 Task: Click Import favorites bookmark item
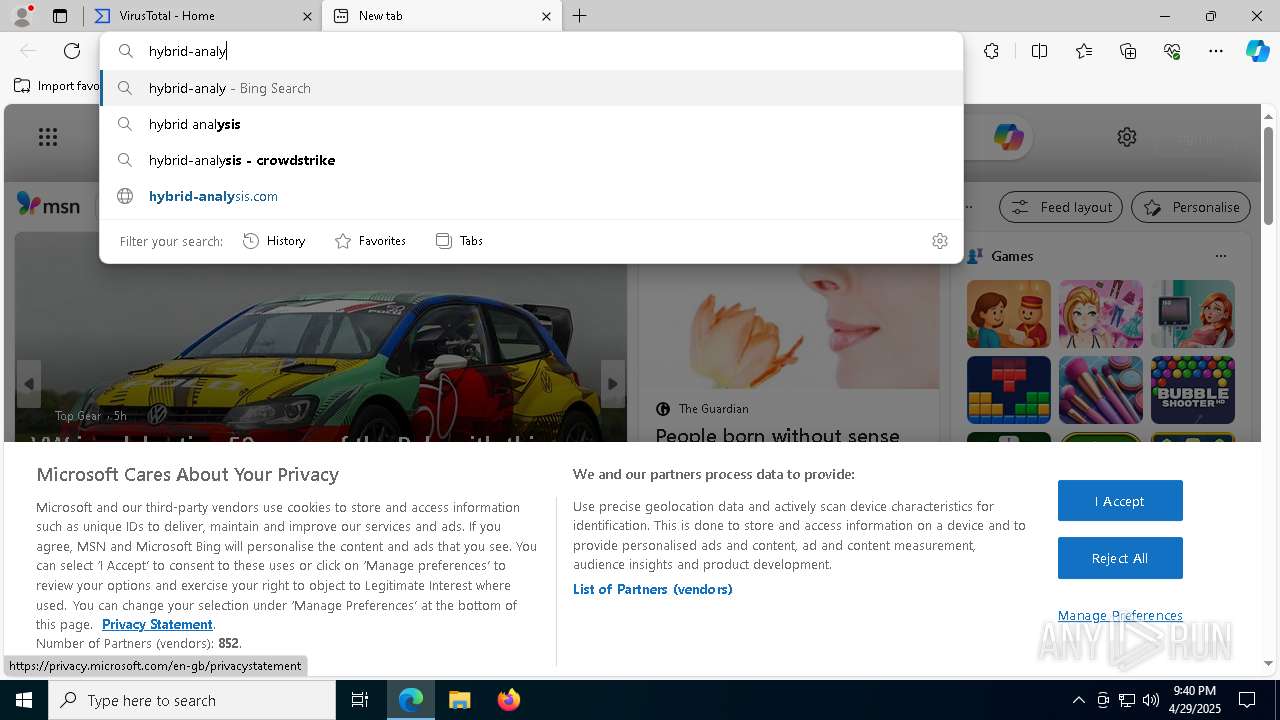(x=57, y=86)
